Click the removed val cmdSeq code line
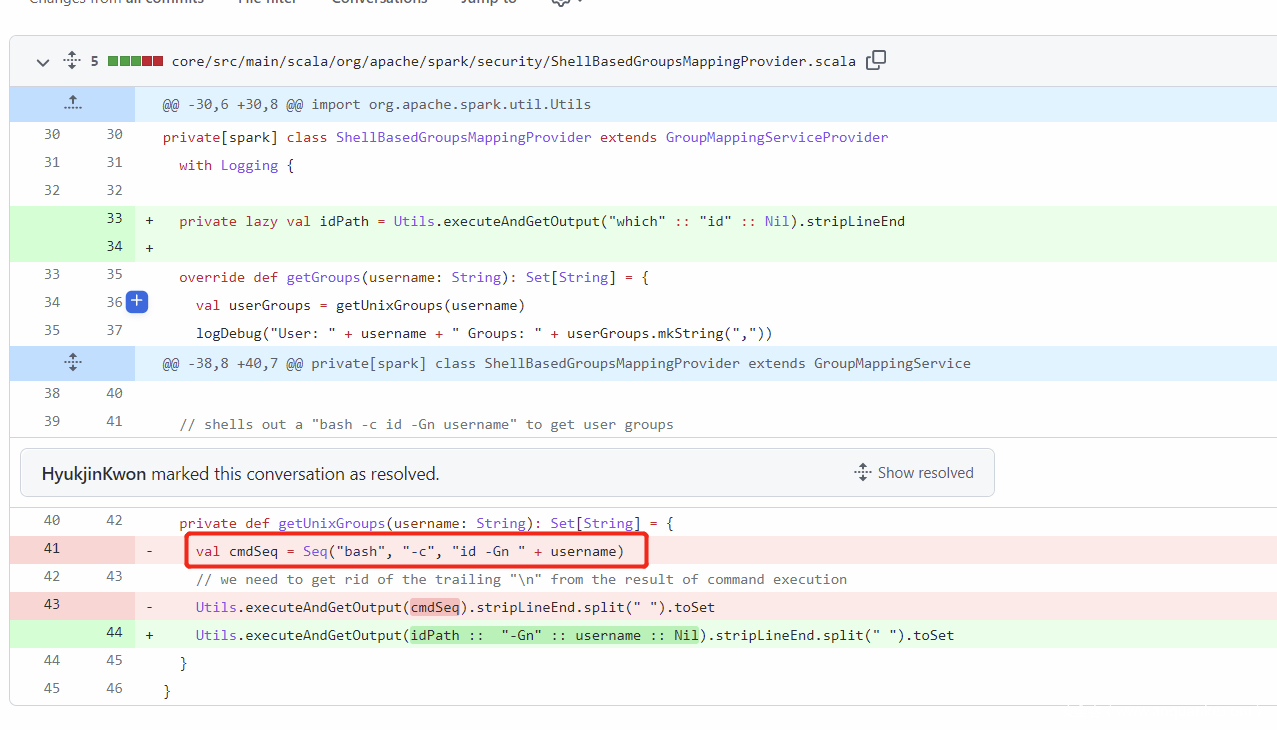The image size is (1277, 730). pos(409,551)
